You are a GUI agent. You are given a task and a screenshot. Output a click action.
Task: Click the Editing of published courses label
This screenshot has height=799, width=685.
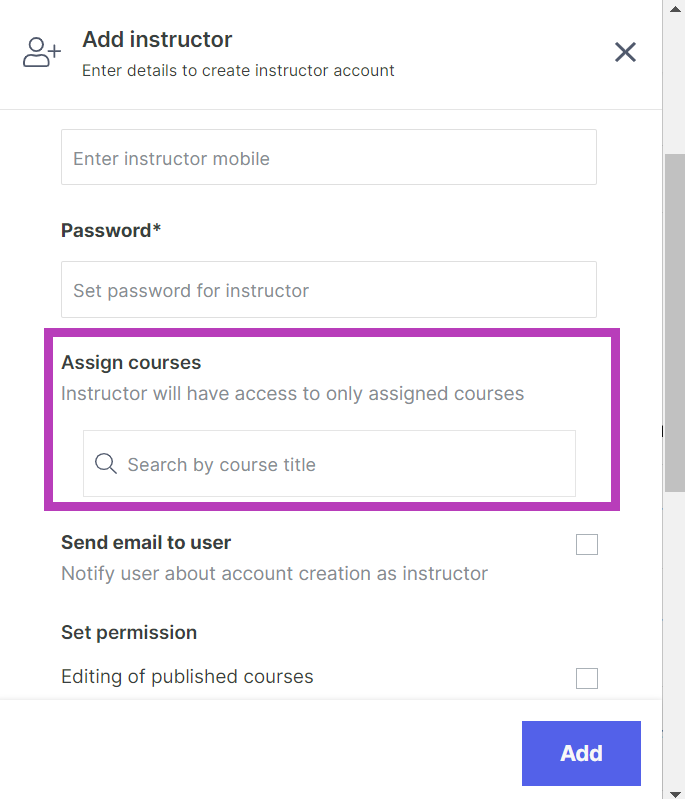(x=187, y=677)
